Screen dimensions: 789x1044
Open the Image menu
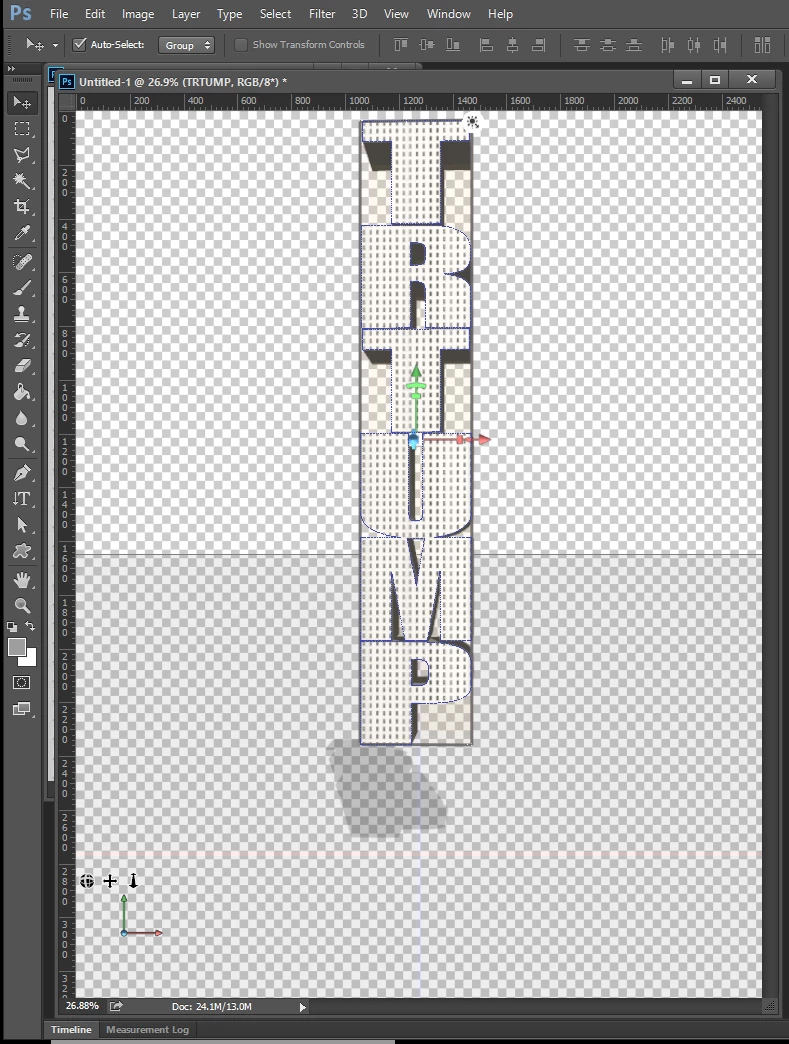(138, 13)
